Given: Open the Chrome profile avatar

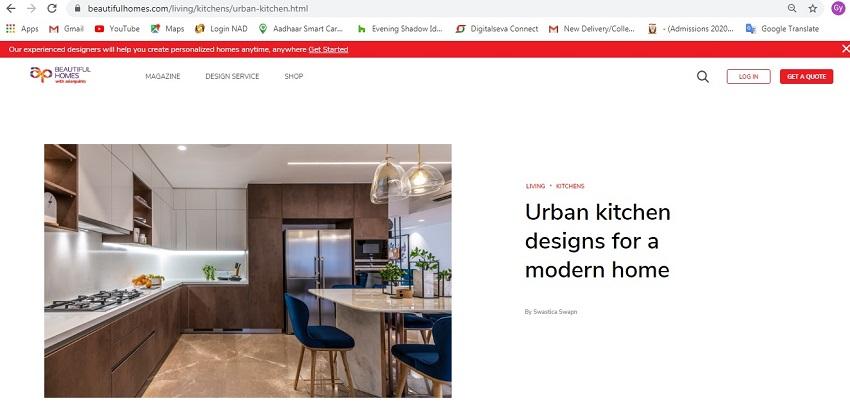Looking at the screenshot, I should pos(838,8).
